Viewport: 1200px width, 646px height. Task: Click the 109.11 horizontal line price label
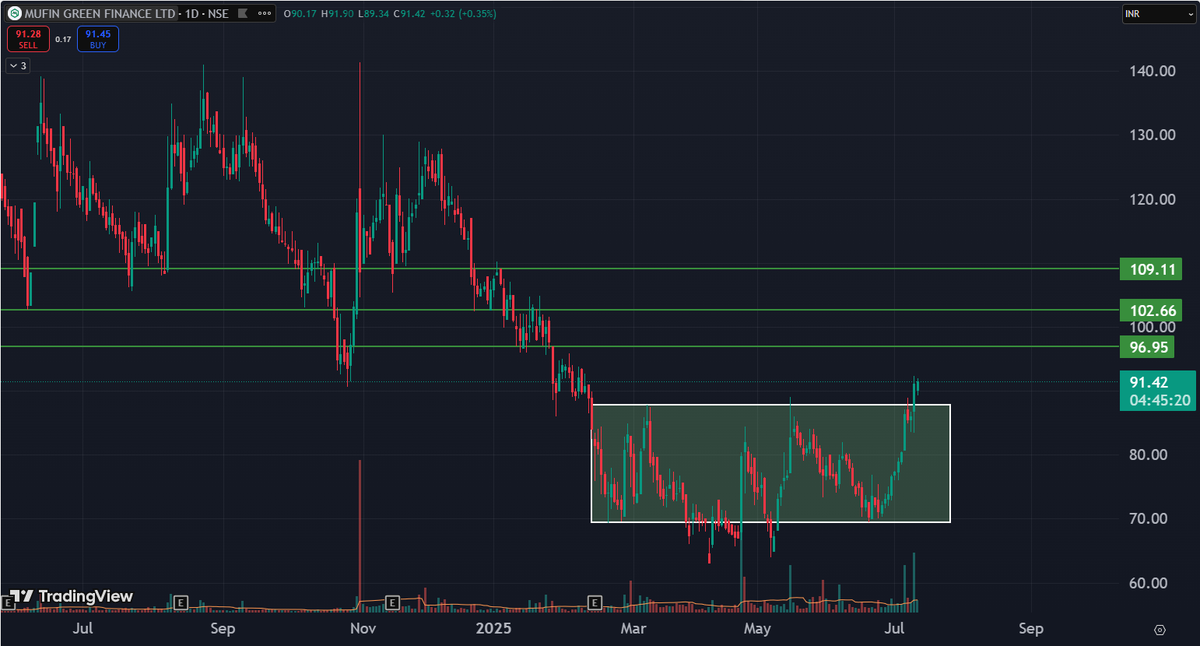tap(1151, 269)
